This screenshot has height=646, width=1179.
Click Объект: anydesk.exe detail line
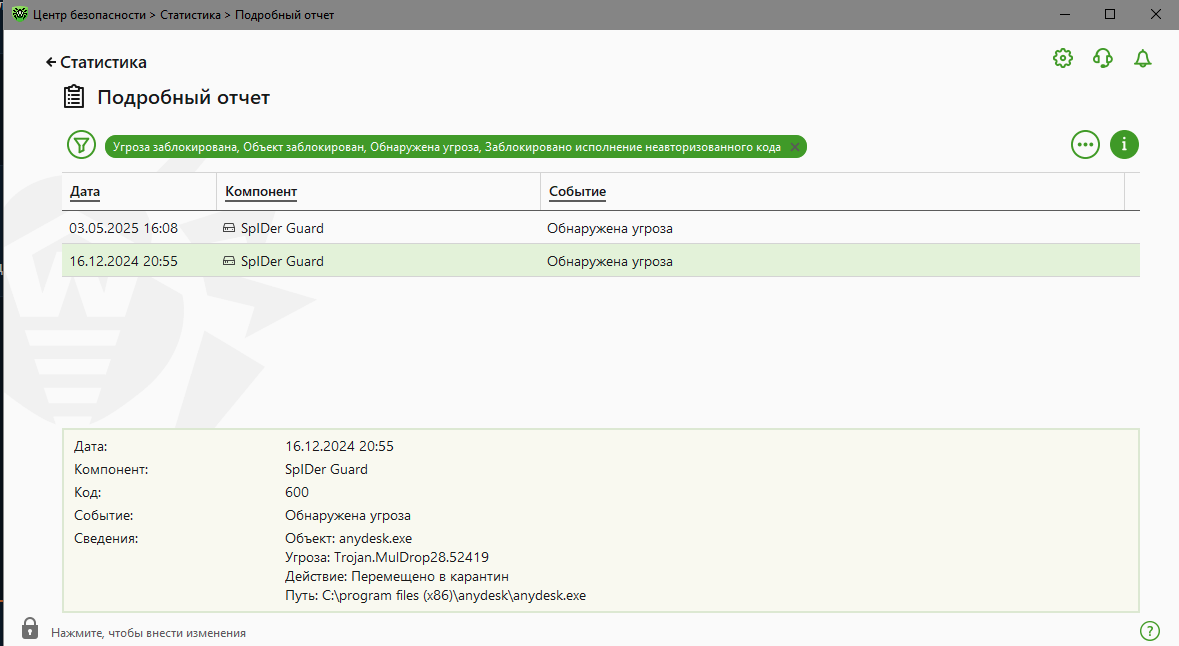point(348,538)
